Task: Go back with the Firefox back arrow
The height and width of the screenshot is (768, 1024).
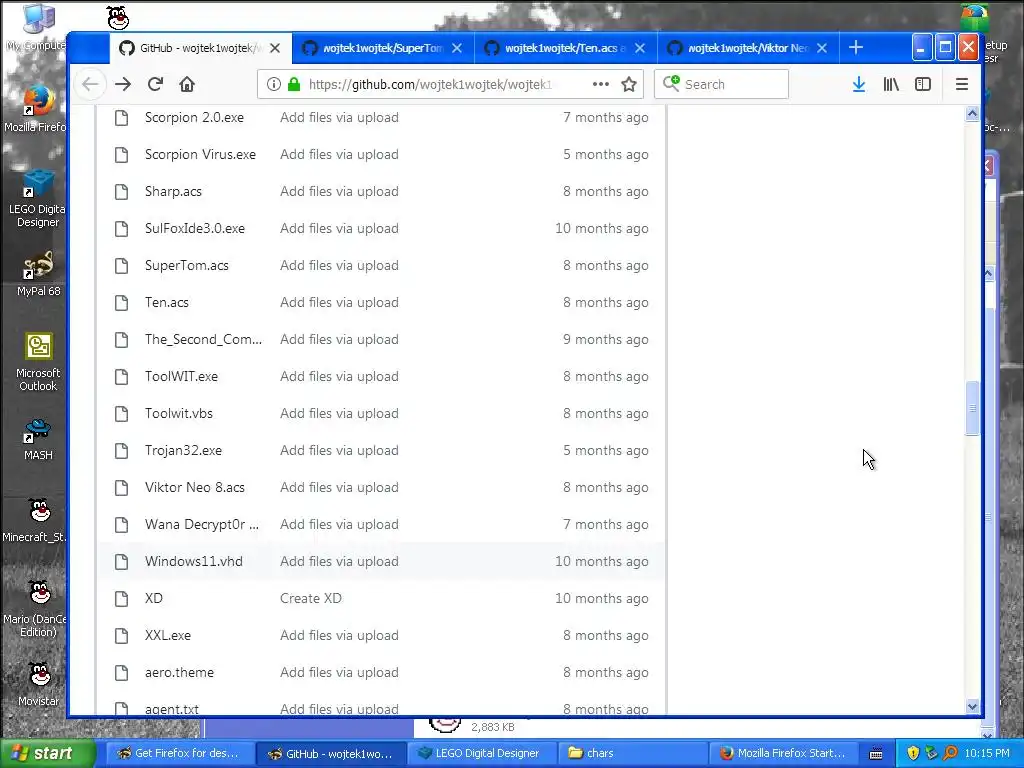Action: pos(91,84)
